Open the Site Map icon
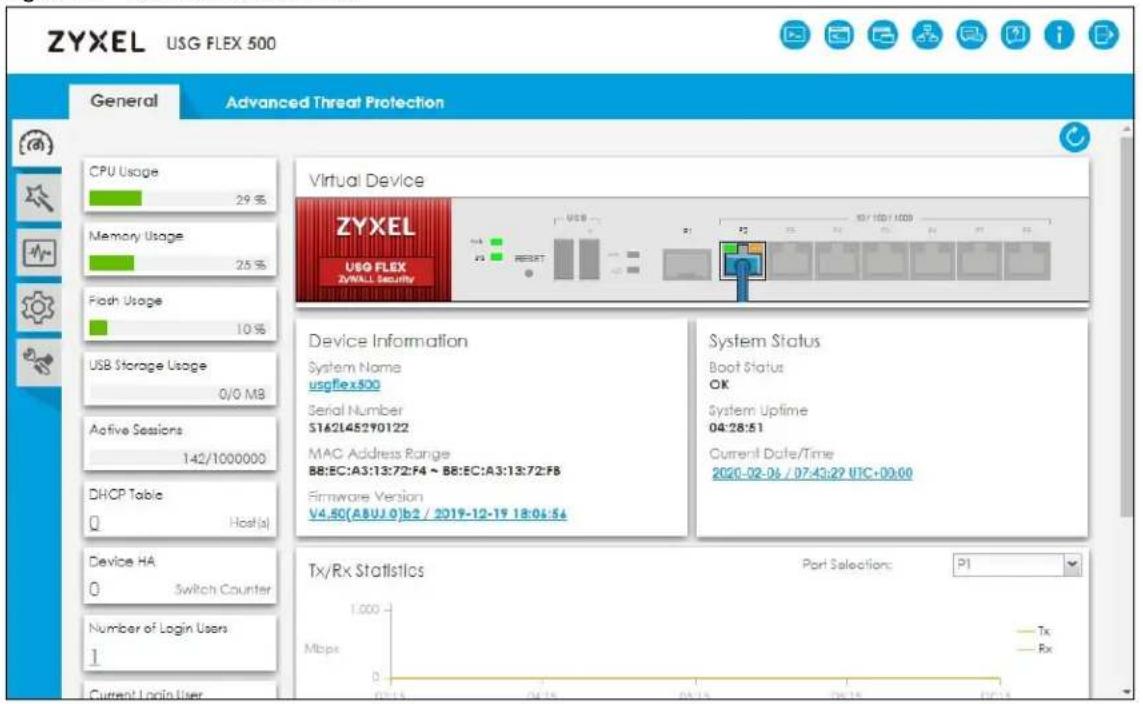 (x=927, y=34)
